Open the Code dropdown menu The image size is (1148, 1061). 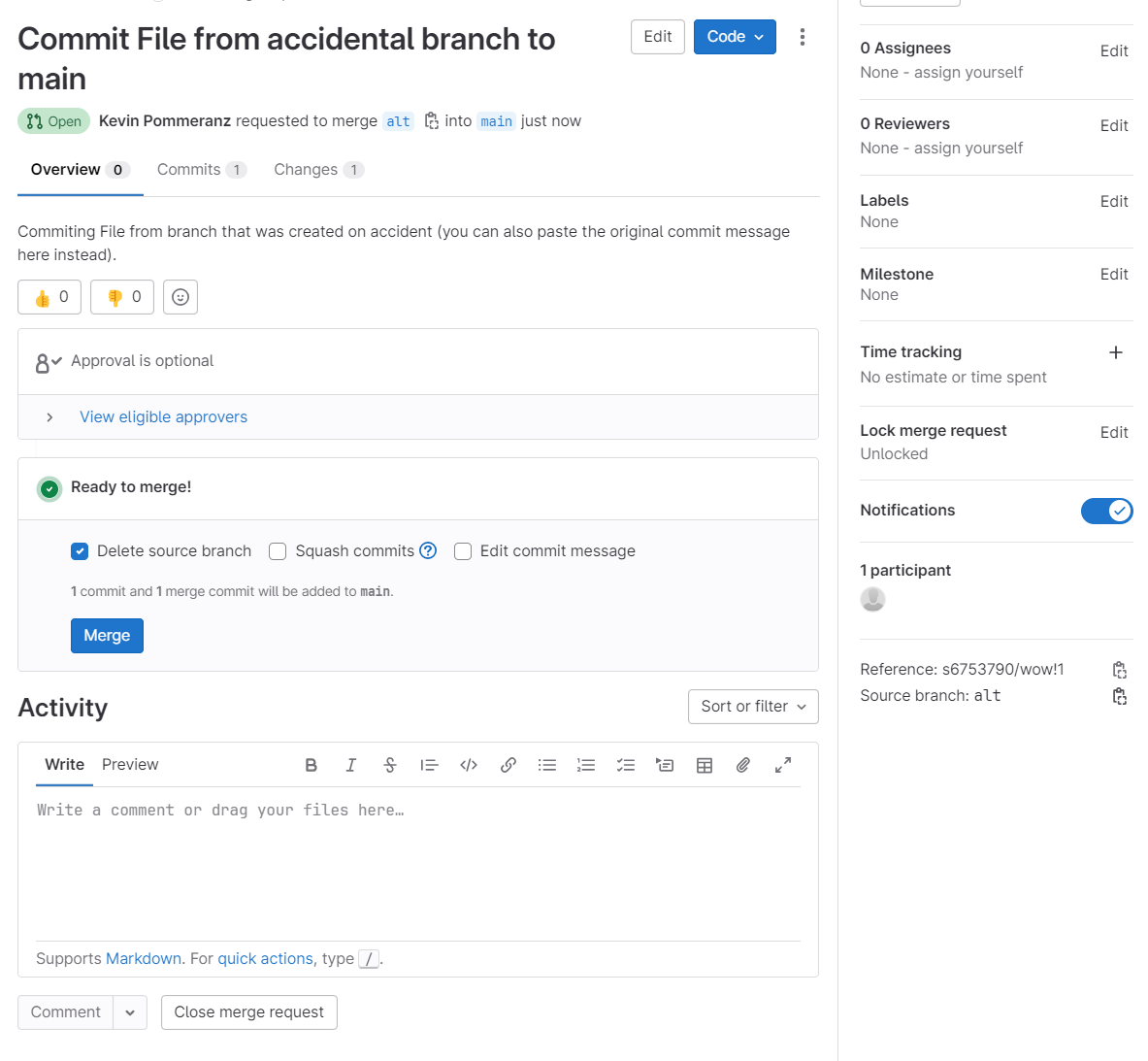[735, 37]
